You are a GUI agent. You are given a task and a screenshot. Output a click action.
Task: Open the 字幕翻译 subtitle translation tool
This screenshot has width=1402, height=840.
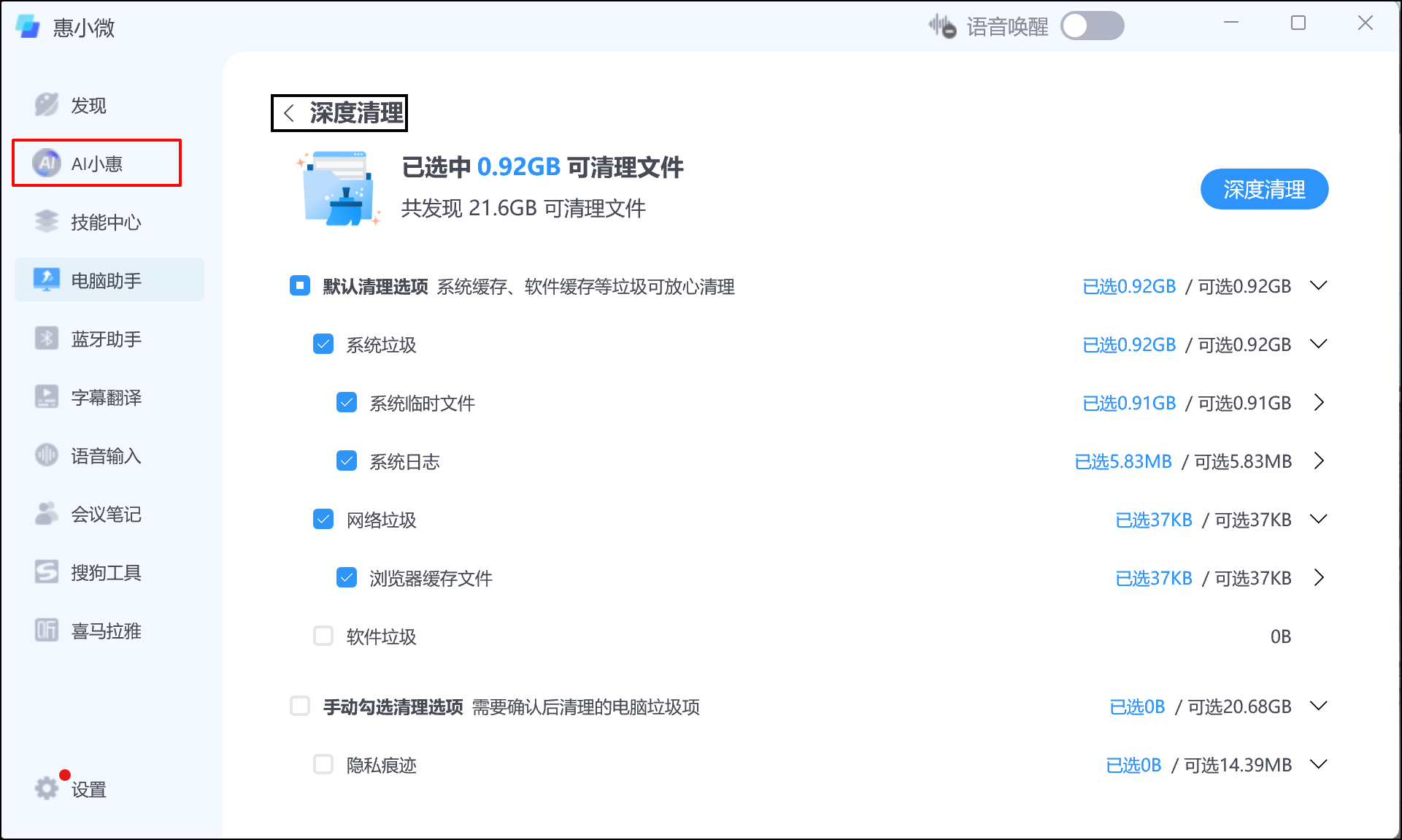pyautogui.click(x=106, y=397)
